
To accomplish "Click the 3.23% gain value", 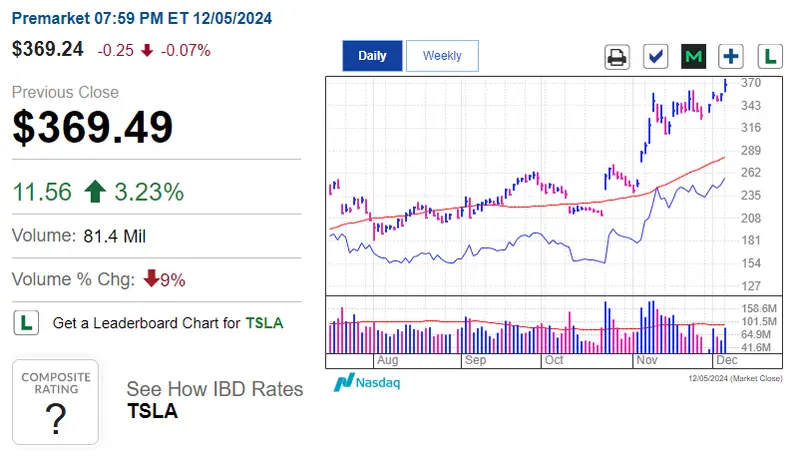I will [148, 192].
